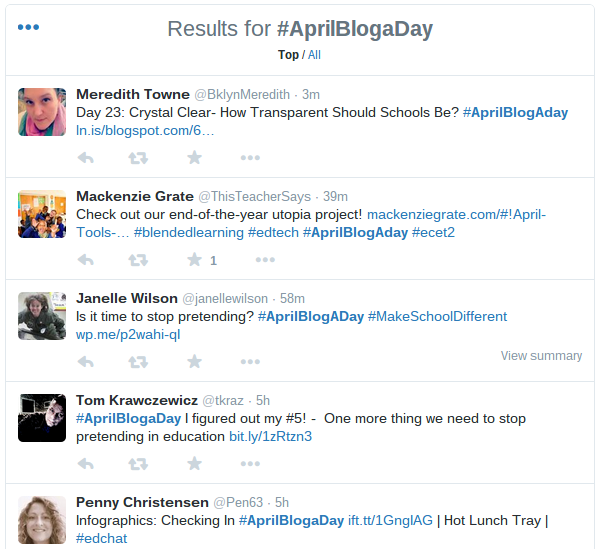This screenshot has height=549, width=596.
Task: Open more options on Janelle Wilson's tweet
Action: click(x=250, y=362)
